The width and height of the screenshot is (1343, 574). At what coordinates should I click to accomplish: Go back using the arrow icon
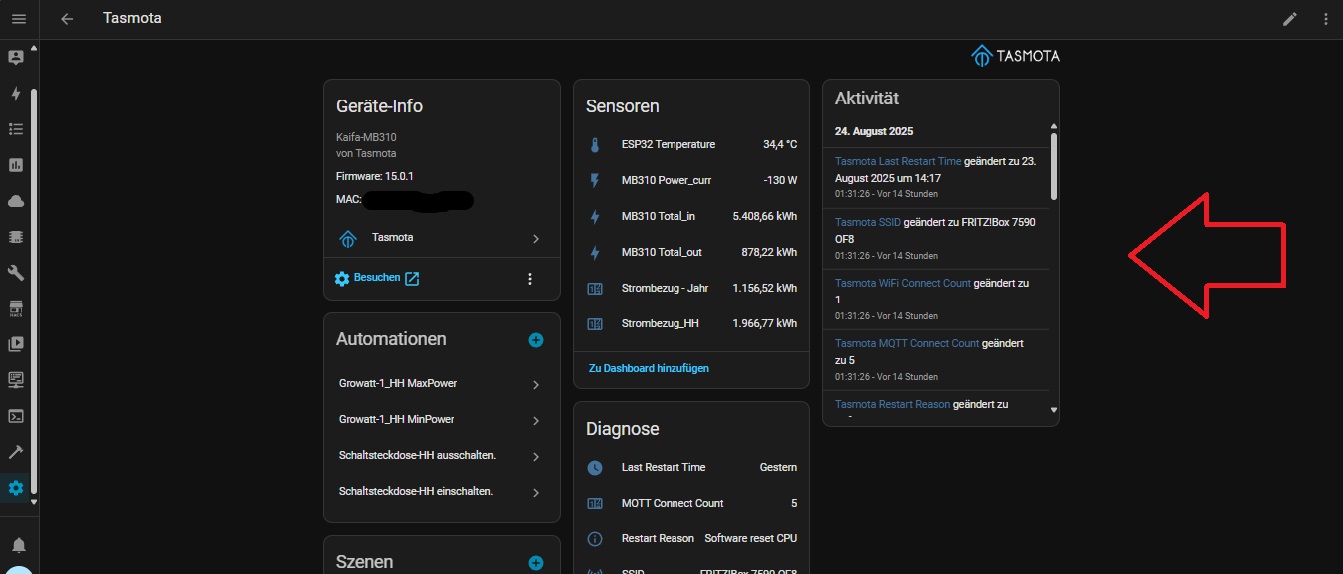click(67, 19)
